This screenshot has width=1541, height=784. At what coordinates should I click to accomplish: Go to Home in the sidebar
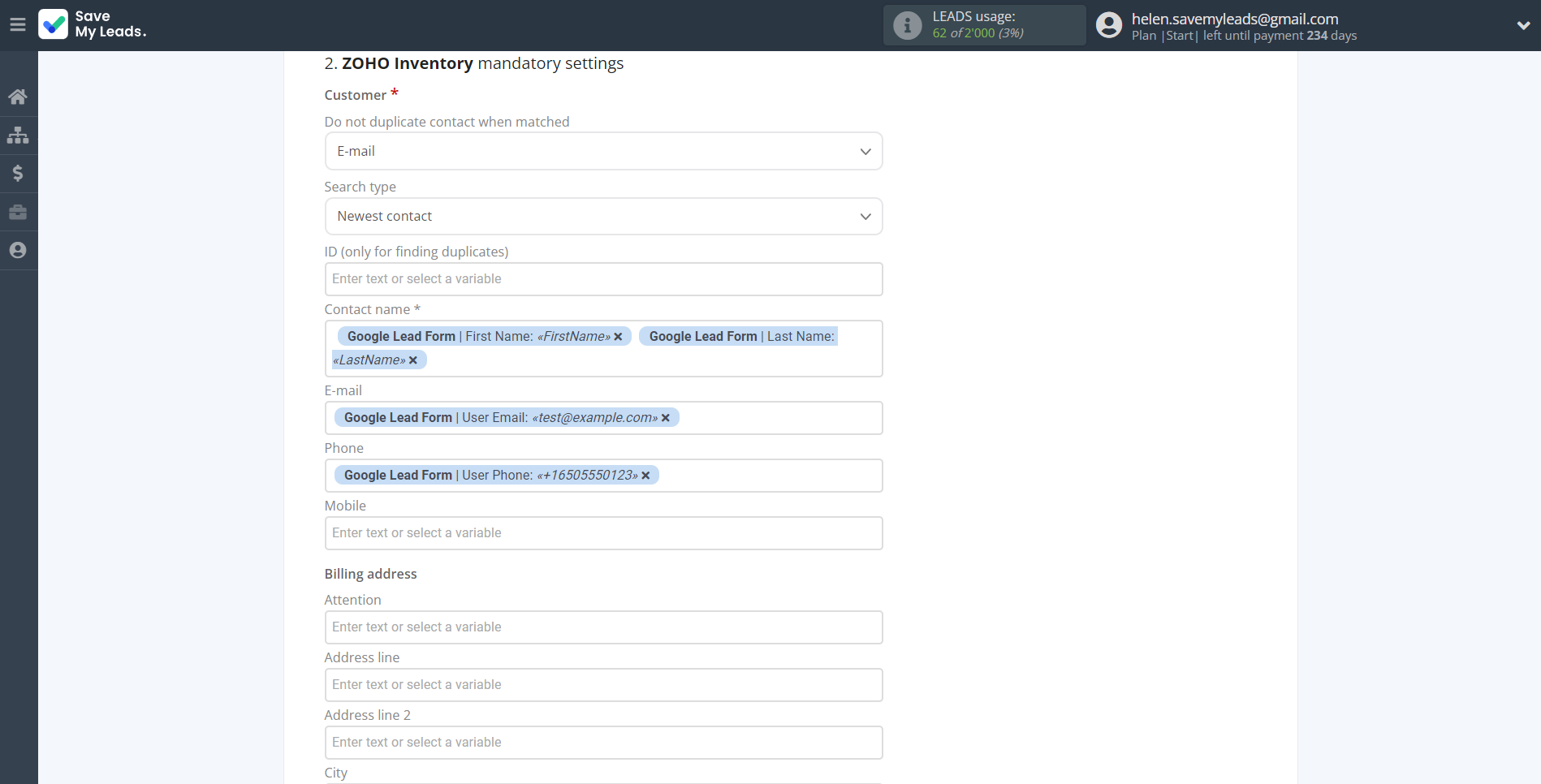point(18,97)
